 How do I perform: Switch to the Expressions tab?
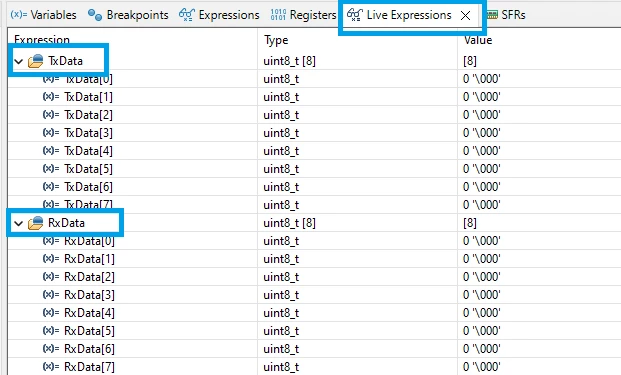[219, 15]
